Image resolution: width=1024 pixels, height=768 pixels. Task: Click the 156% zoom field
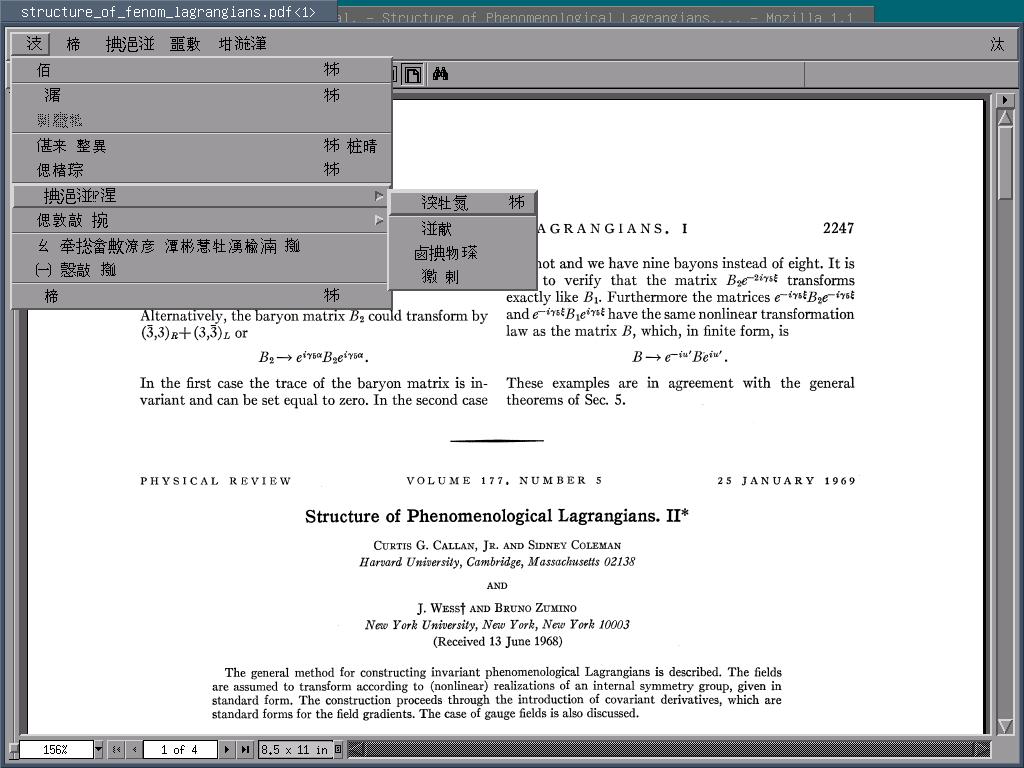point(56,749)
